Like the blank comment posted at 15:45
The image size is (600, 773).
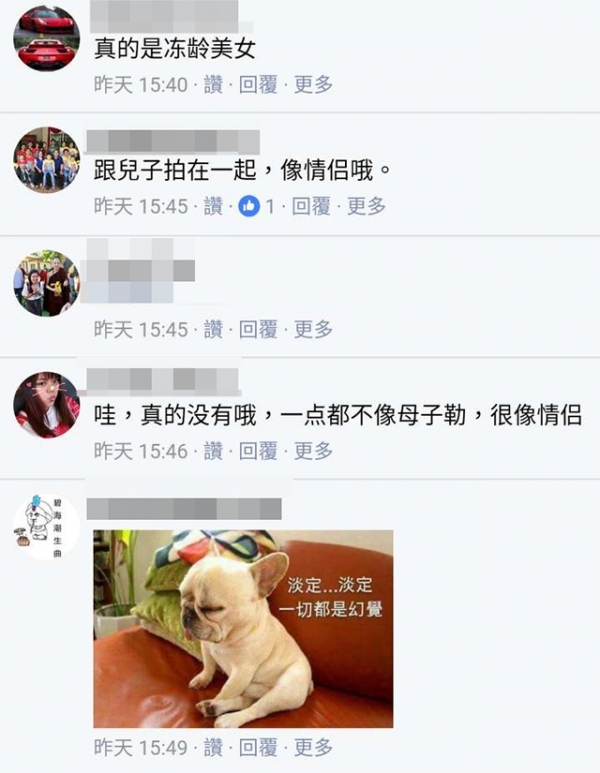213,329
